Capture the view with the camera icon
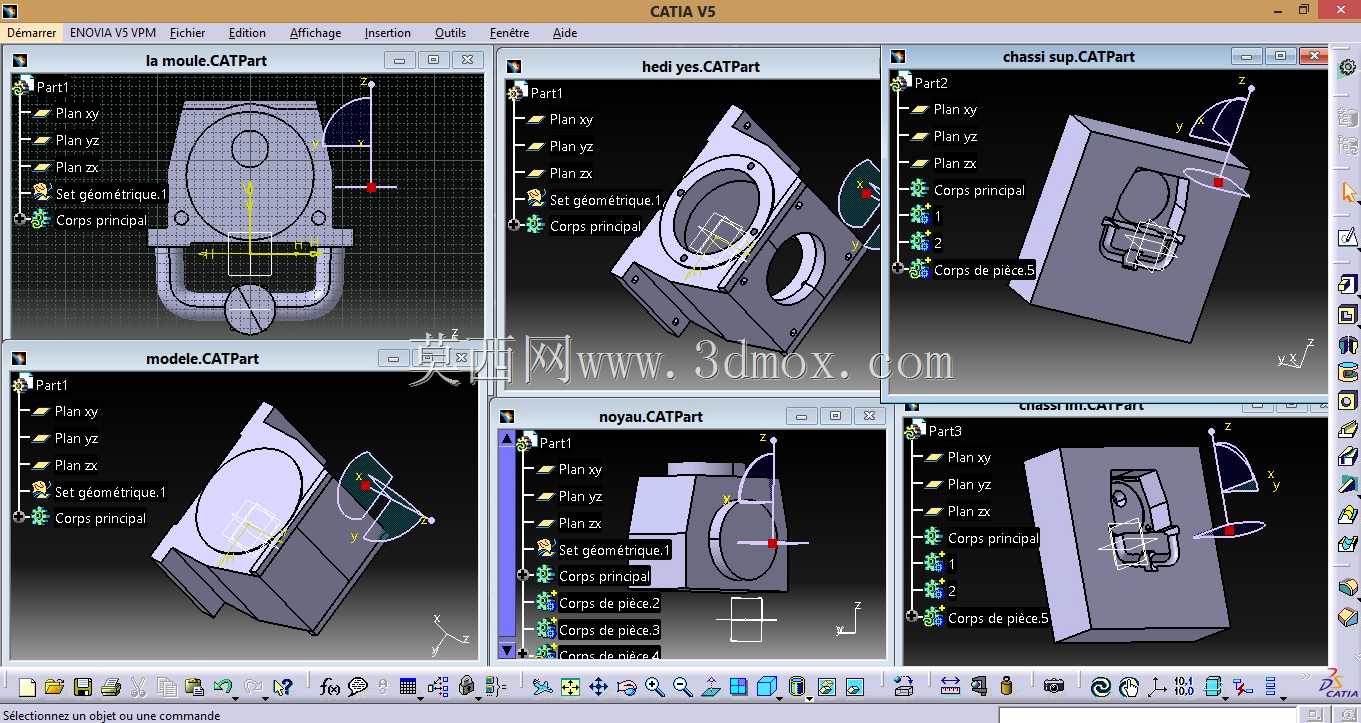Screen dimensions: 1361x723 [1053, 686]
